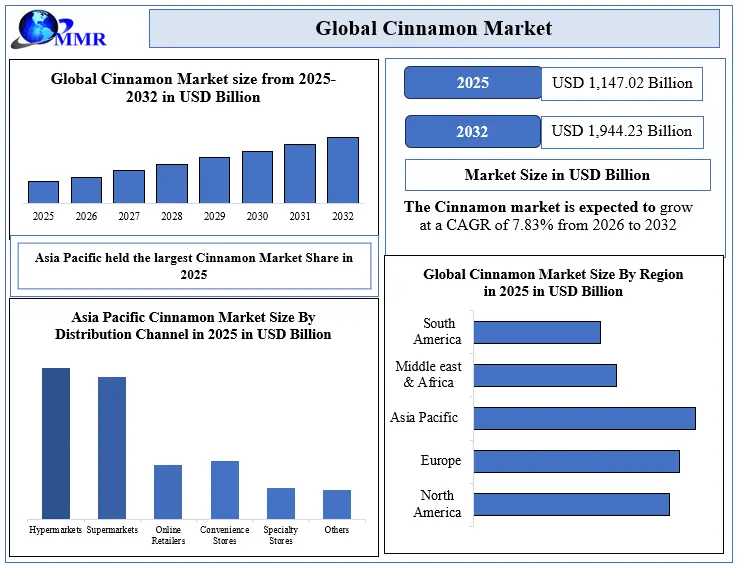Viewport: 738px width, 568px height.
Task: Click the USD 1,147.02 Billion value box
Action: [621, 84]
